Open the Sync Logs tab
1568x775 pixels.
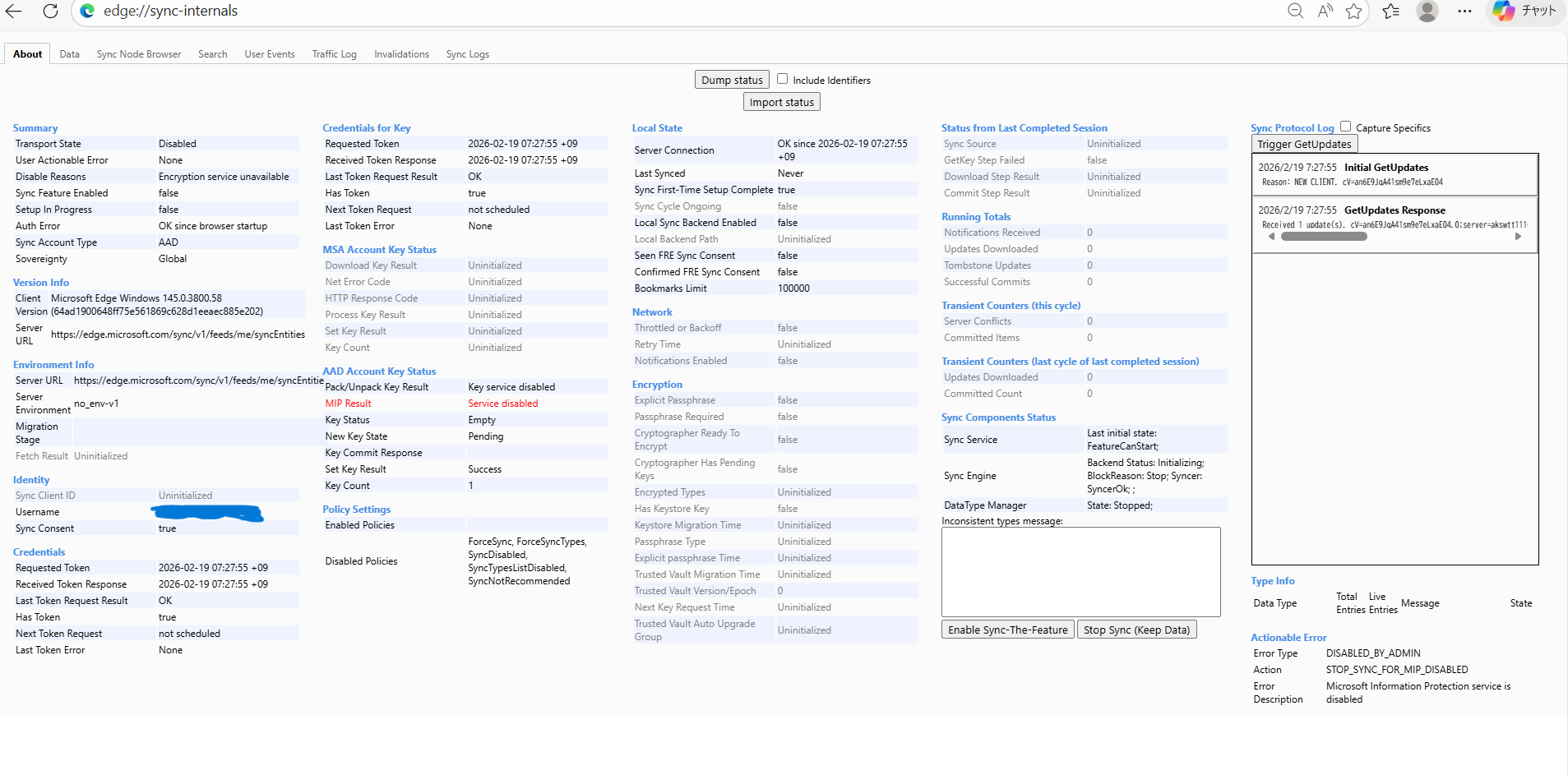[468, 54]
